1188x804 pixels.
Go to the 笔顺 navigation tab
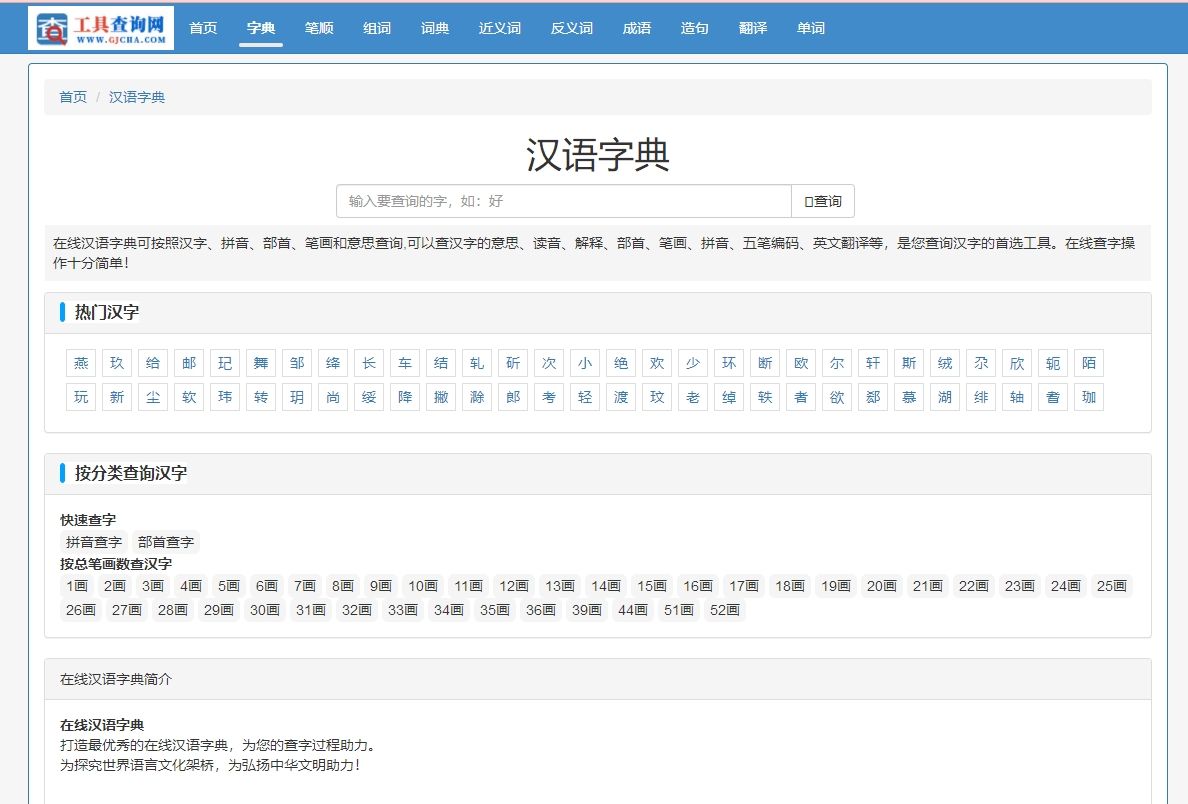pyautogui.click(x=319, y=28)
